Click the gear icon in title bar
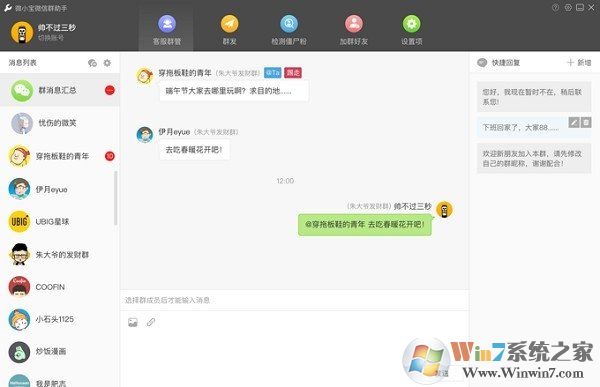This screenshot has width=600, height=387. (x=568, y=7)
